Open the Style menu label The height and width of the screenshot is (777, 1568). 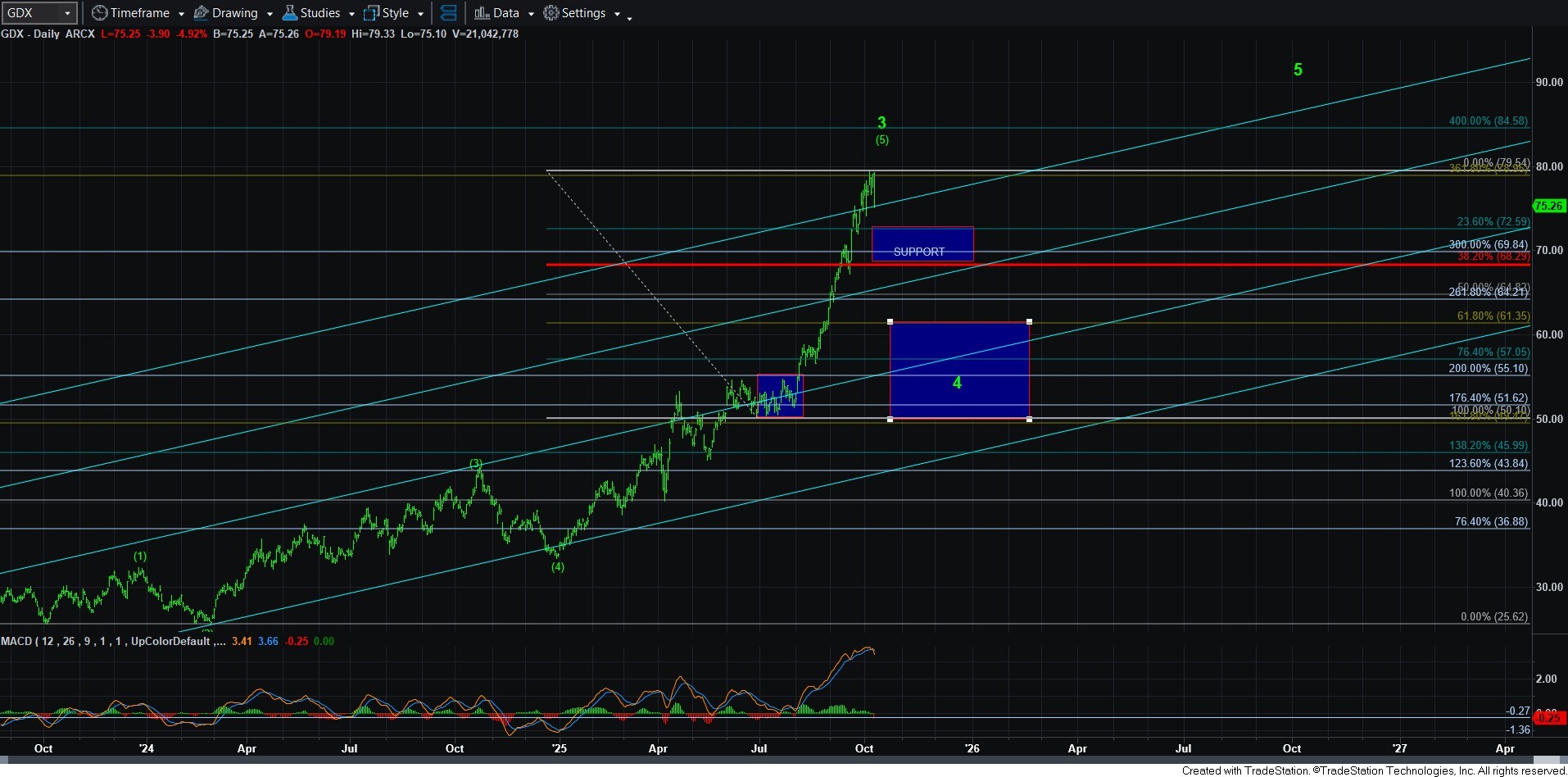pos(396,13)
